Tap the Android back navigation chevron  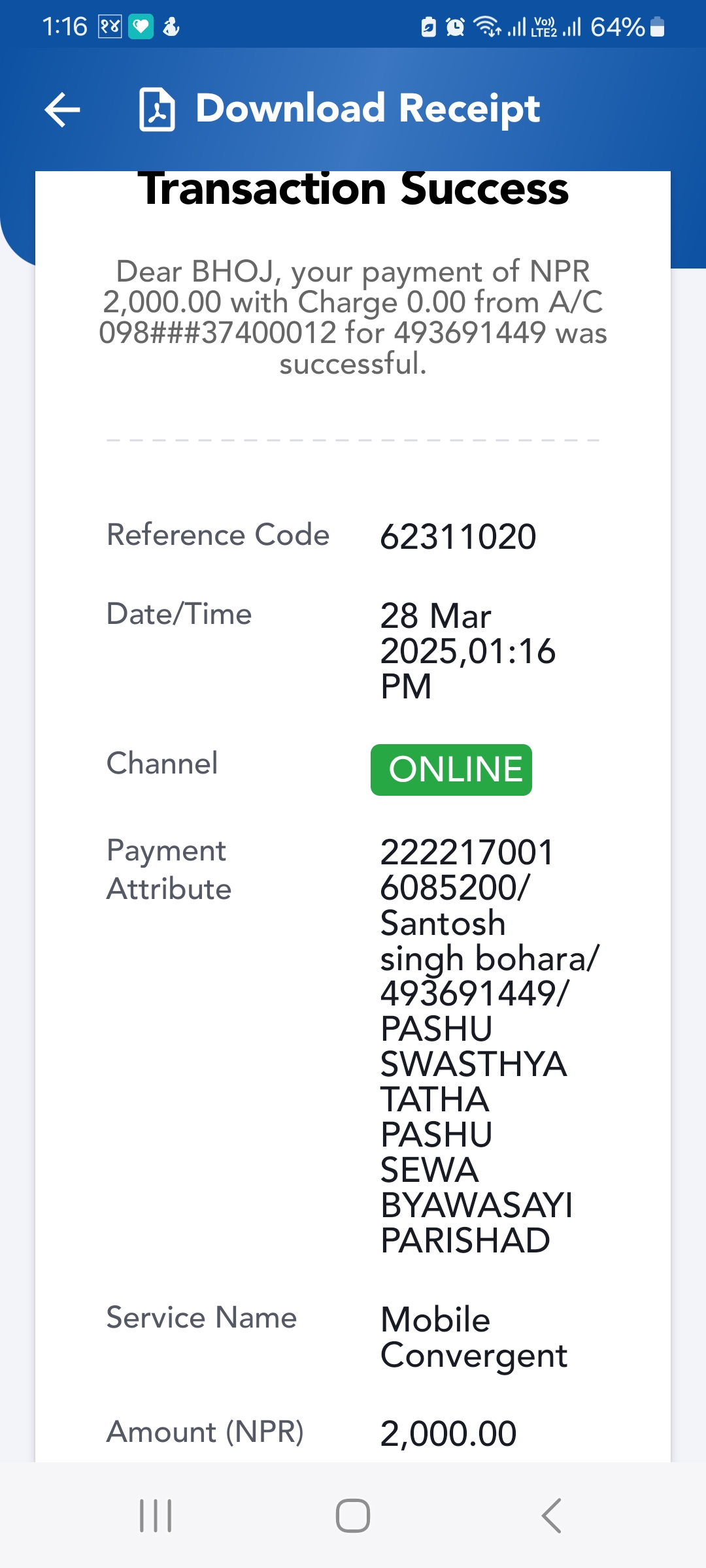click(551, 1515)
